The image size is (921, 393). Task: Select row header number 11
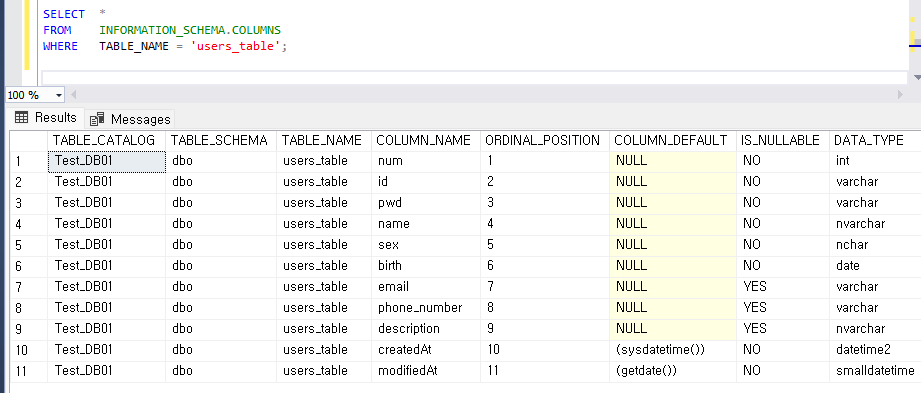pos(28,372)
